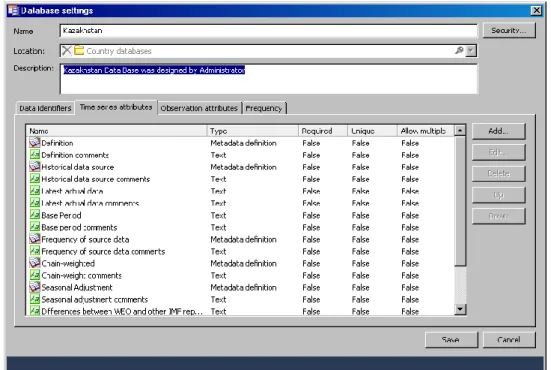This screenshot has height=370, width=551.
Task: Select the Chain-weighted row name
Action: click(68, 263)
